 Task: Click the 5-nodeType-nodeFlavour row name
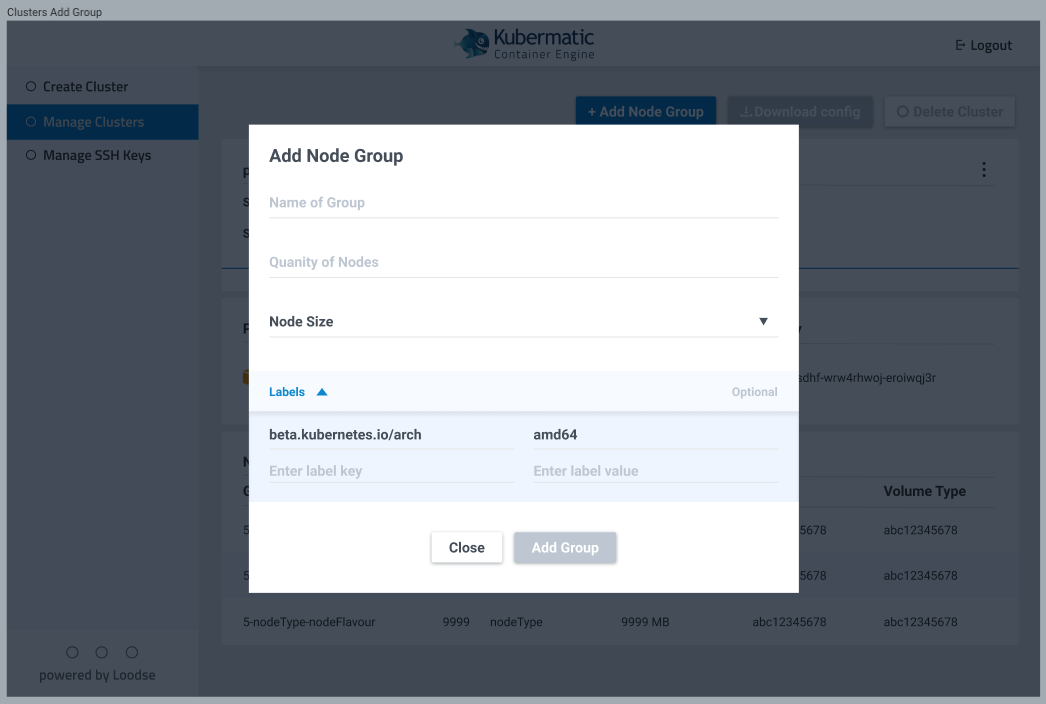(x=309, y=622)
